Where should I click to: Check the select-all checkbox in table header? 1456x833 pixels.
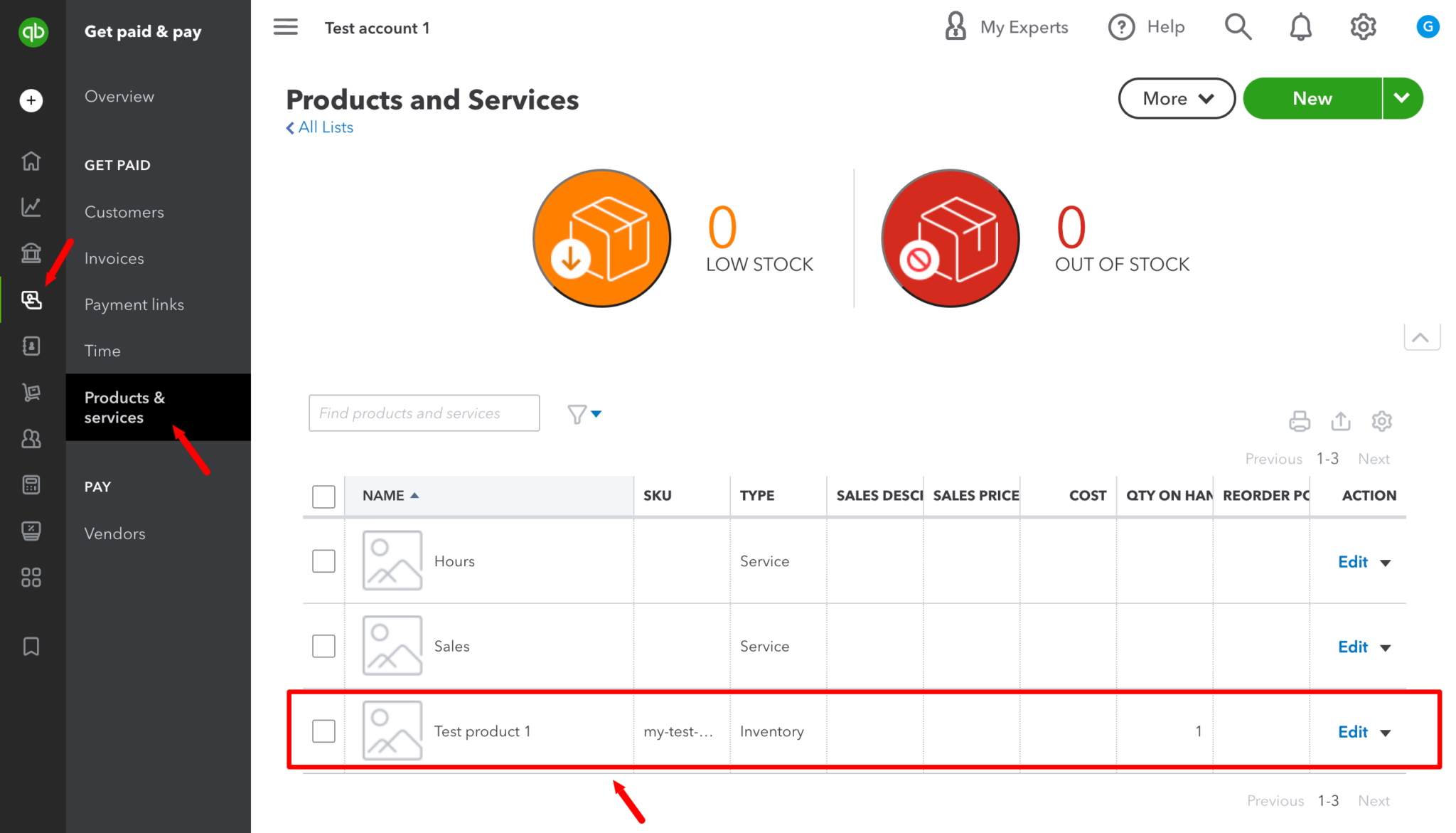point(323,496)
